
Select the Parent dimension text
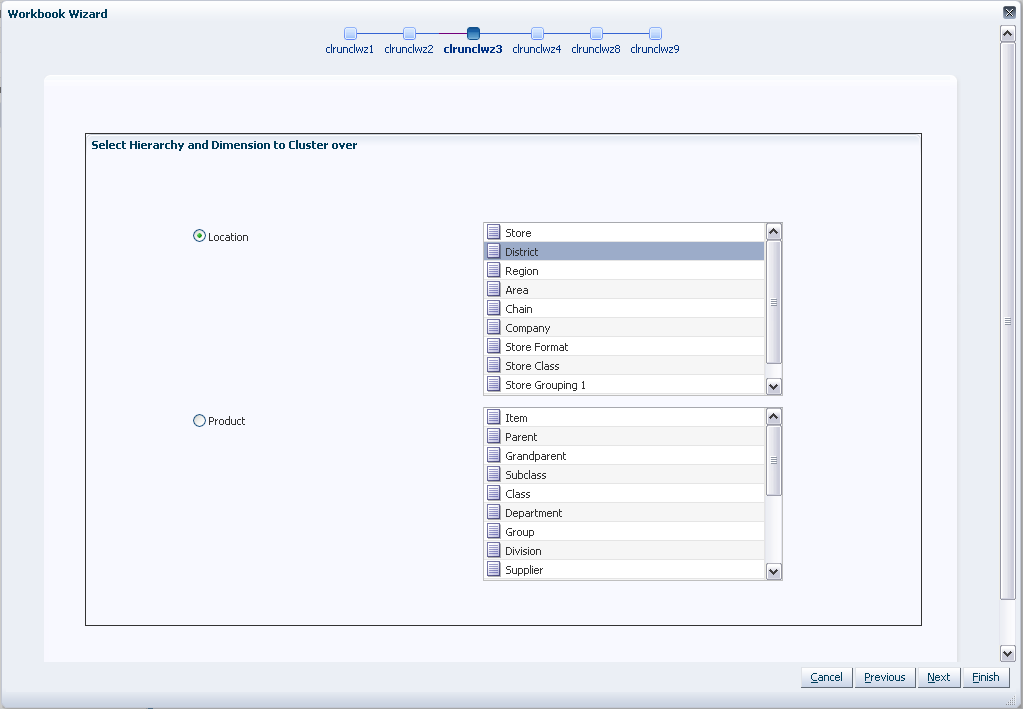pos(521,436)
